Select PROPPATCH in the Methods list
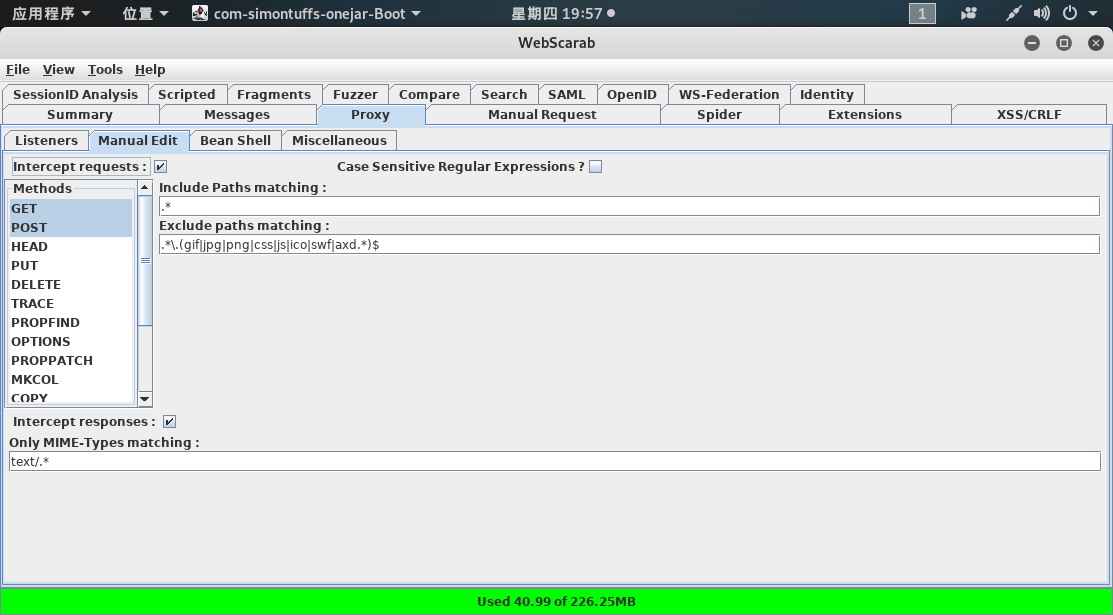Image resolution: width=1113 pixels, height=615 pixels. [71, 361]
